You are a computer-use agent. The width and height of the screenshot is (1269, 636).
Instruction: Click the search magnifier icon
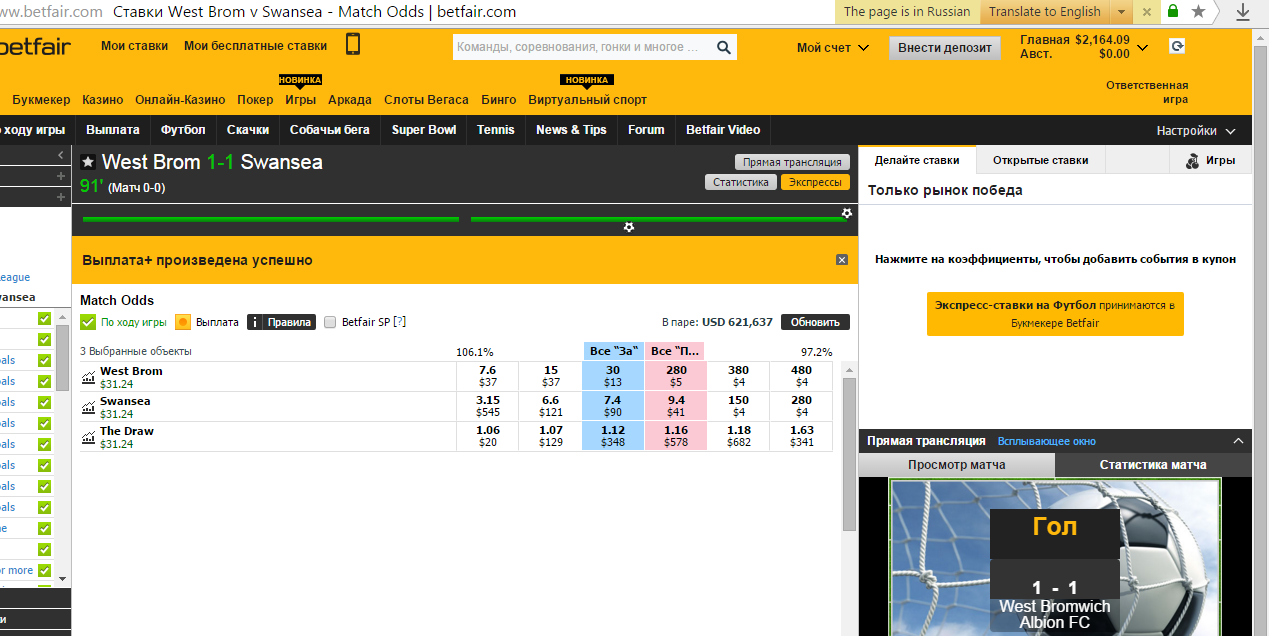[723, 47]
